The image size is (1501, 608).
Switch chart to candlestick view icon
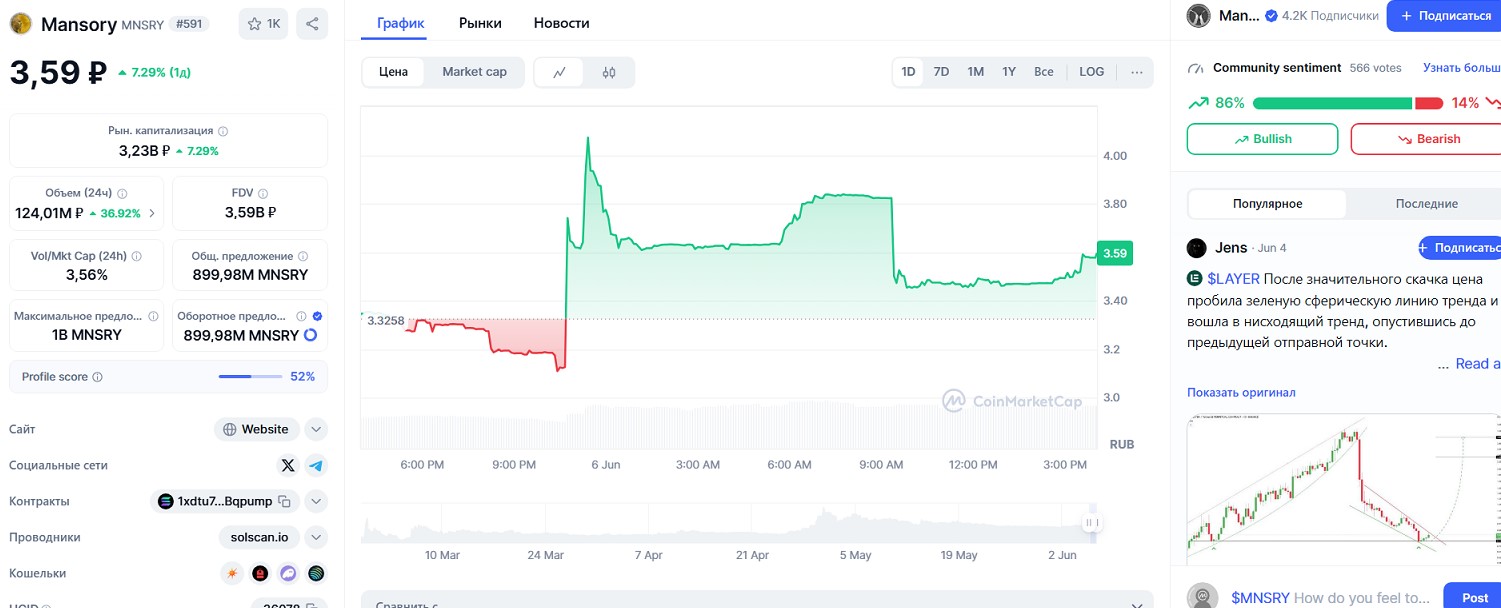point(609,72)
